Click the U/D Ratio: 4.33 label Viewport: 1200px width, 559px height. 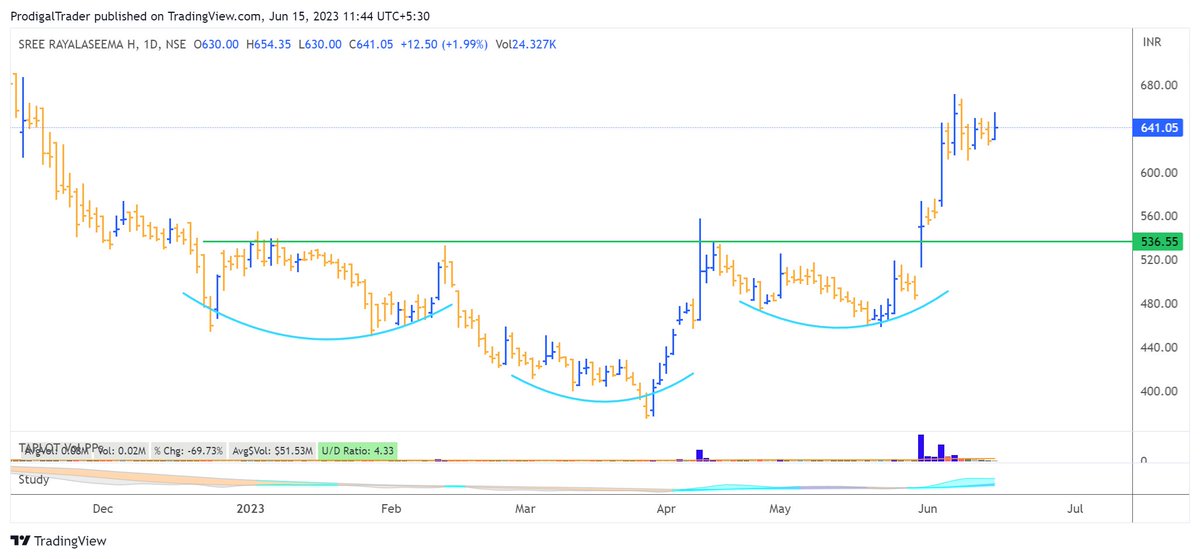[x=359, y=451]
